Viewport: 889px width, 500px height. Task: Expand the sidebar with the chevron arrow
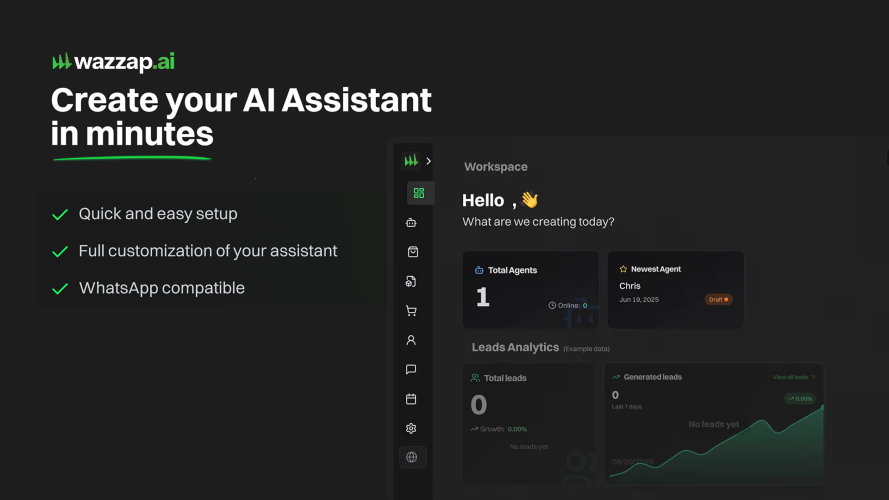429,161
